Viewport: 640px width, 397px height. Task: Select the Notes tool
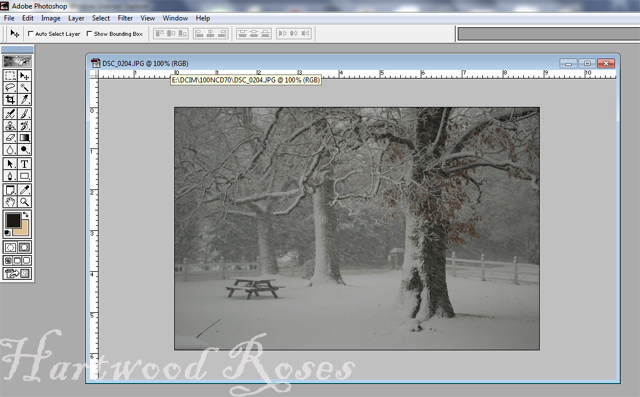pyautogui.click(x=10, y=190)
